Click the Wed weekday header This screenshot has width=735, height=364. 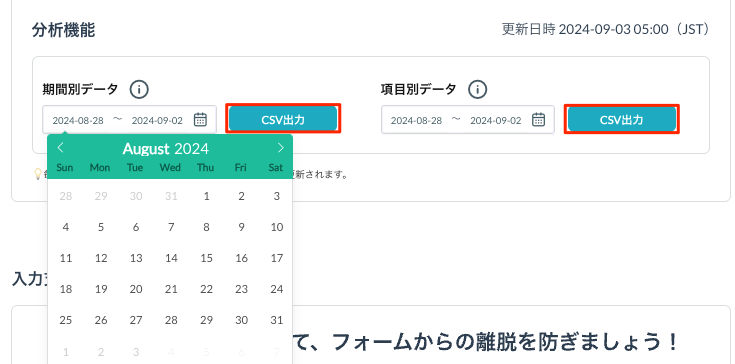(170, 167)
